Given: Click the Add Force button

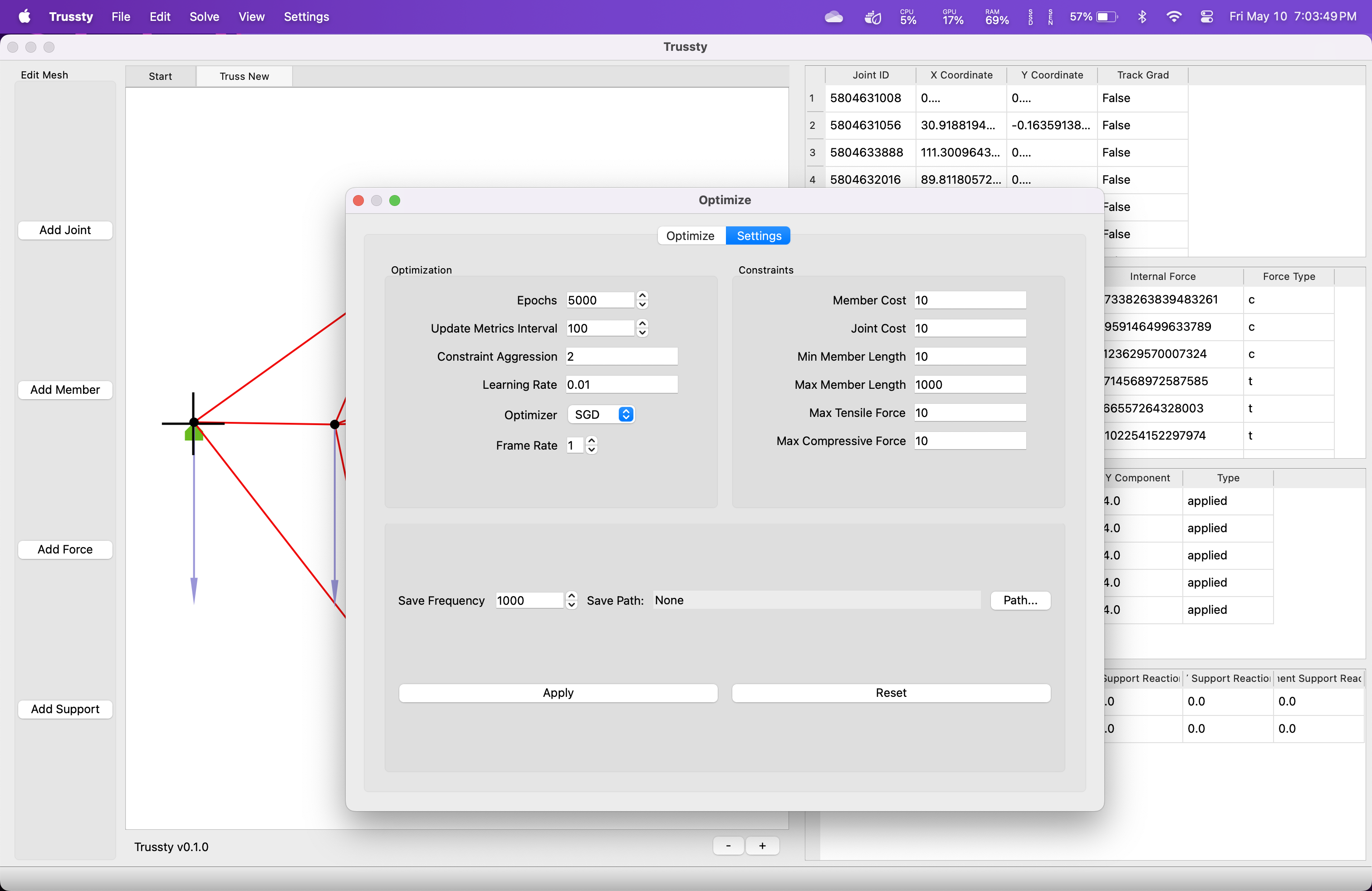Looking at the screenshot, I should point(65,549).
